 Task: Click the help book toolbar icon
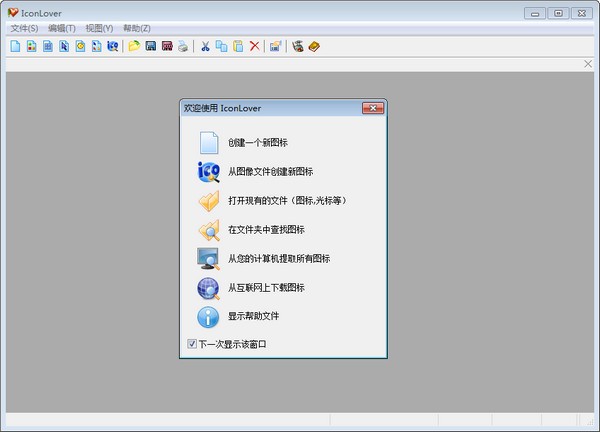point(314,46)
